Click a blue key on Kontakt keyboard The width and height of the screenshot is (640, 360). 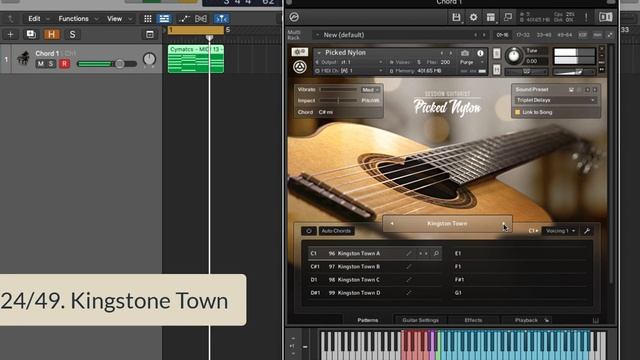pyautogui.click(x=514, y=345)
